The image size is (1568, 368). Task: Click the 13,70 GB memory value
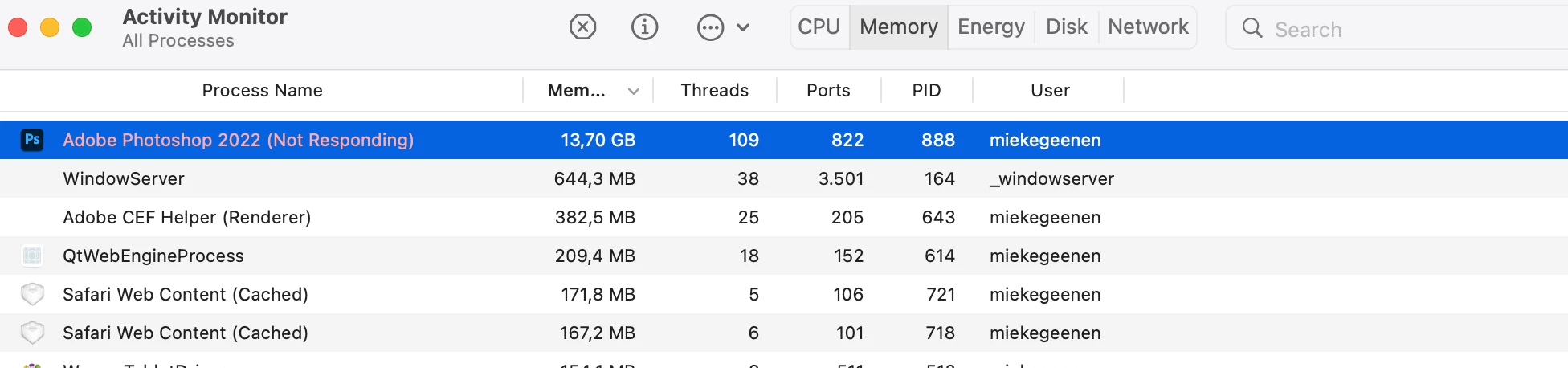click(598, 140)
